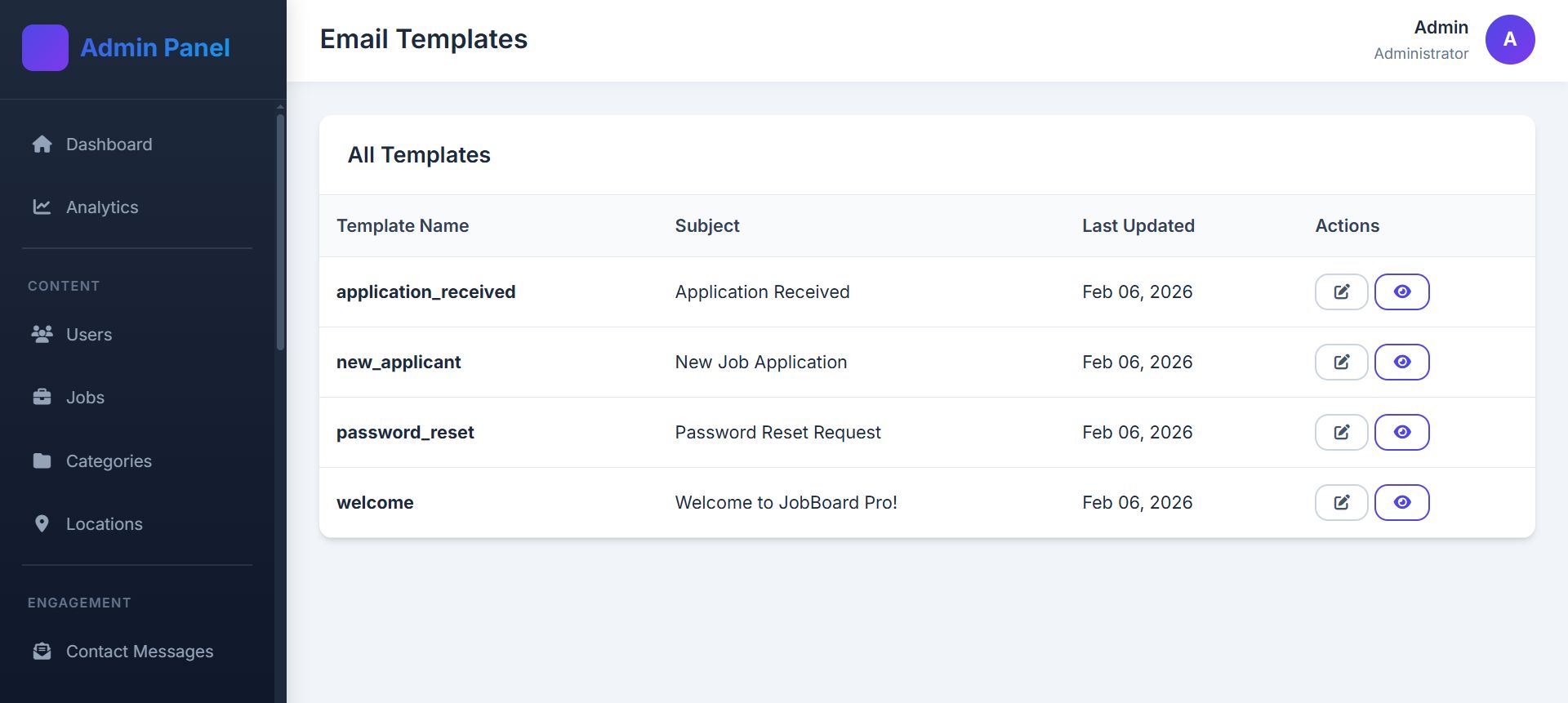Click the sidebar vertical scrollbar

tap(280, 233)
